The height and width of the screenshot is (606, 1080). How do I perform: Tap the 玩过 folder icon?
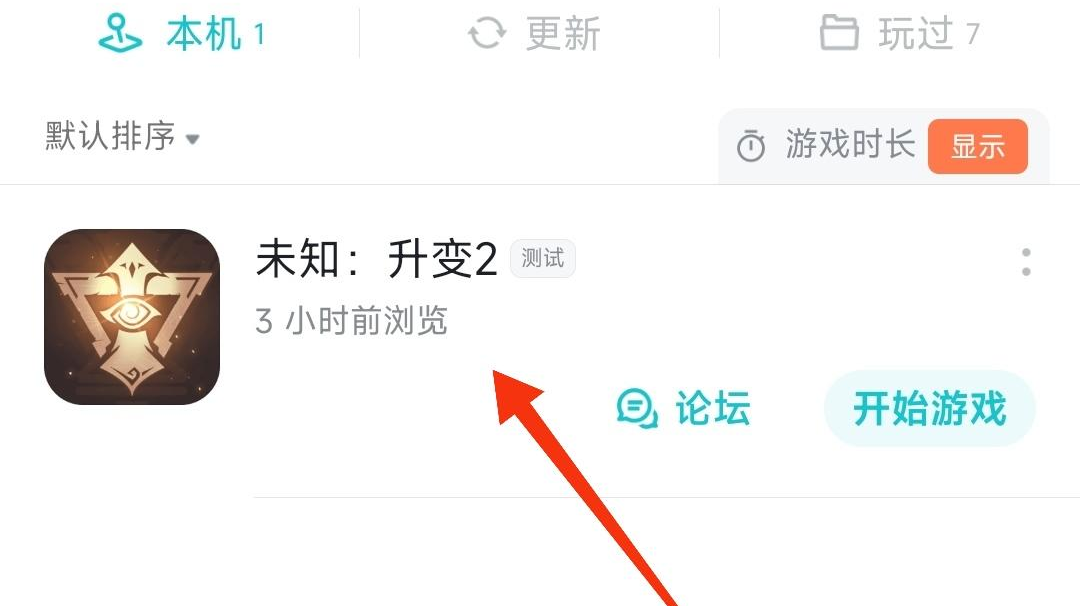click(838, 32)
